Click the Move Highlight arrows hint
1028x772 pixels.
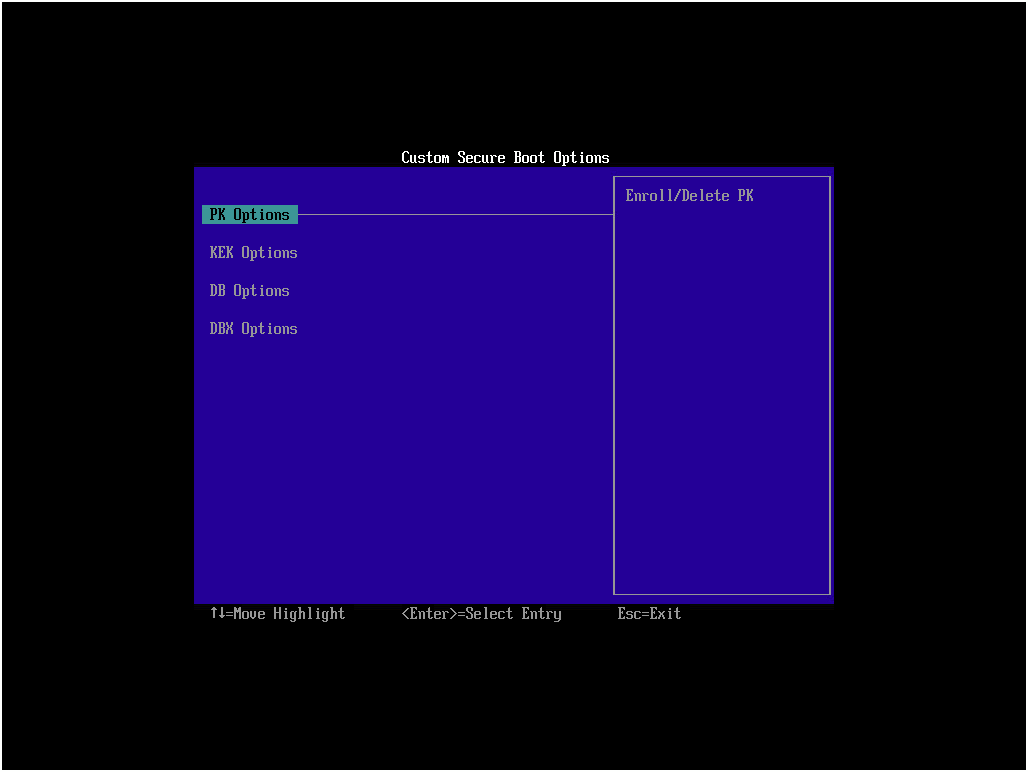pyautogui.click(x=277, y=613)
